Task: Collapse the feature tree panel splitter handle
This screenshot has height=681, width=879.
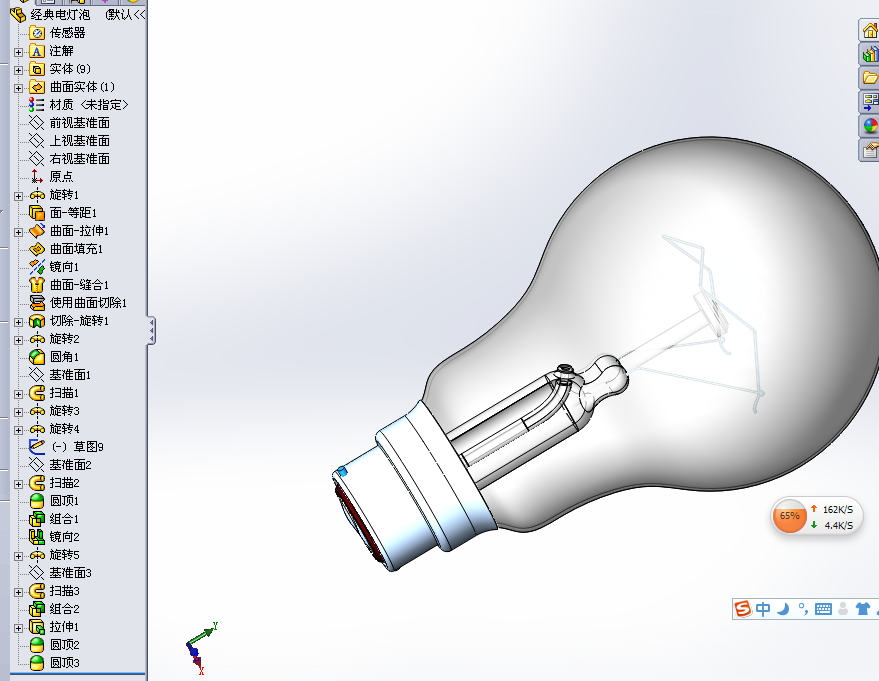Action: click(151, 330)
